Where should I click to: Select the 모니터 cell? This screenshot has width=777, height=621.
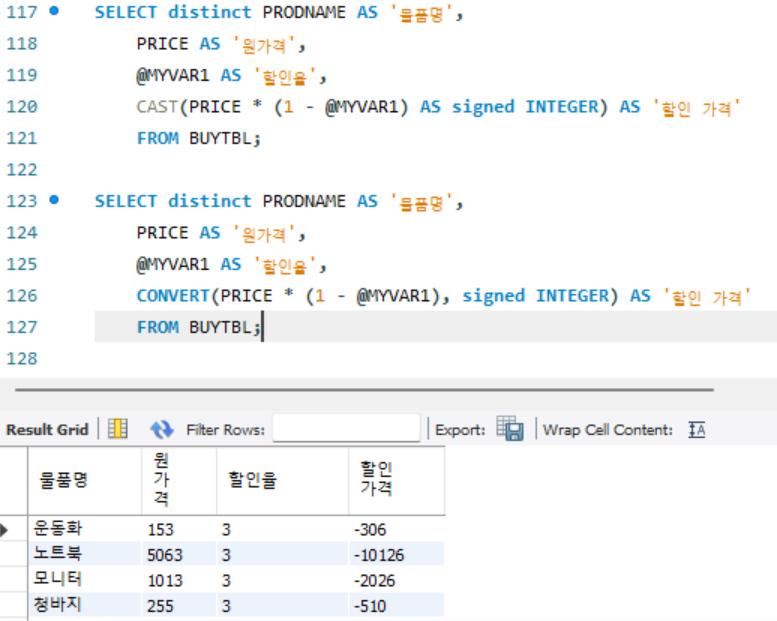pyautogui.click(x=85, y=579)
